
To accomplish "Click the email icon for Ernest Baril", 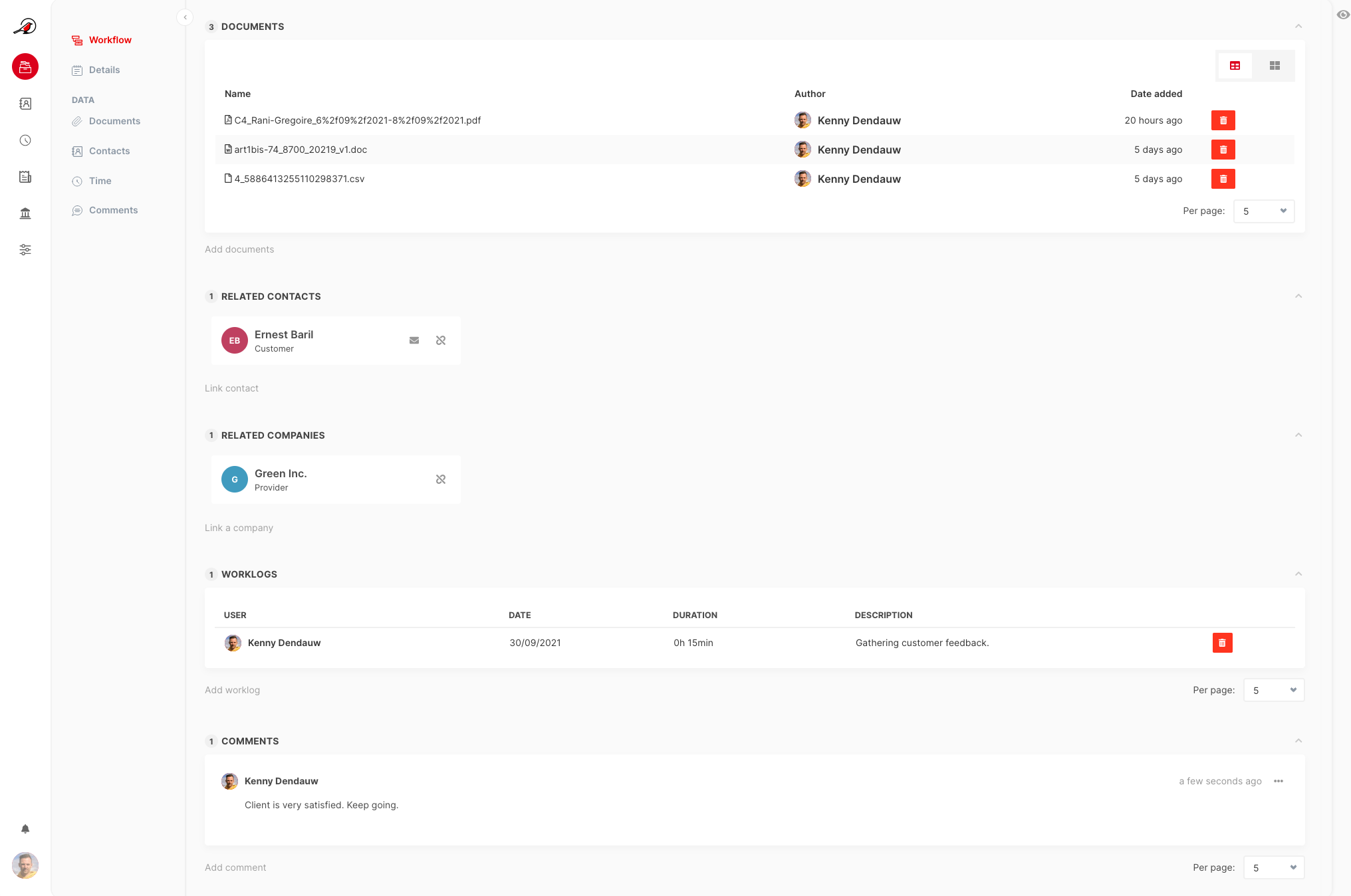I will 414,340.
